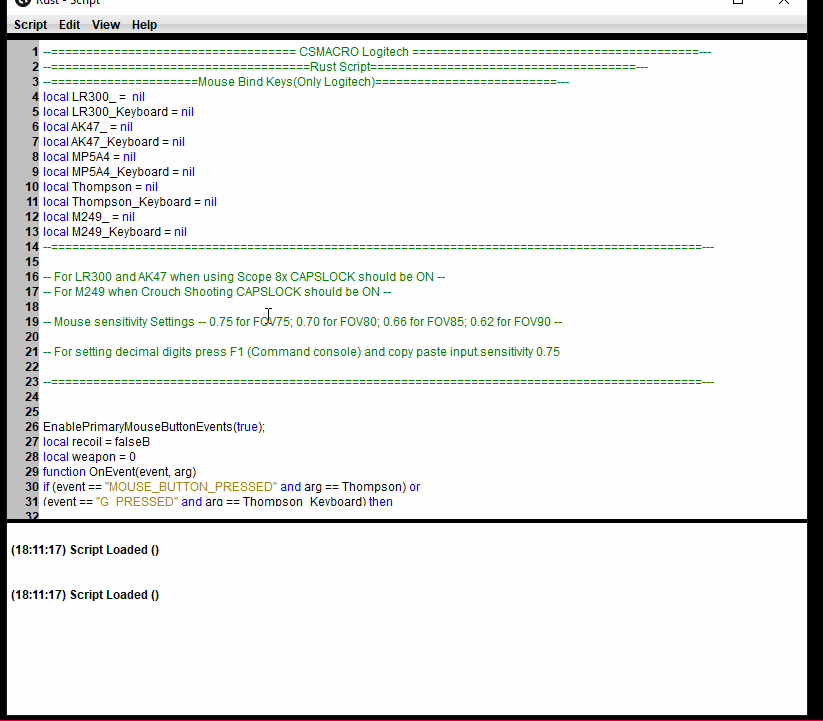Click the 'Mouse Bind Keys(Only Logitech)' comment
Image resolution: width=823 pixels, height=721 pixels.
[x=306, y=82]
